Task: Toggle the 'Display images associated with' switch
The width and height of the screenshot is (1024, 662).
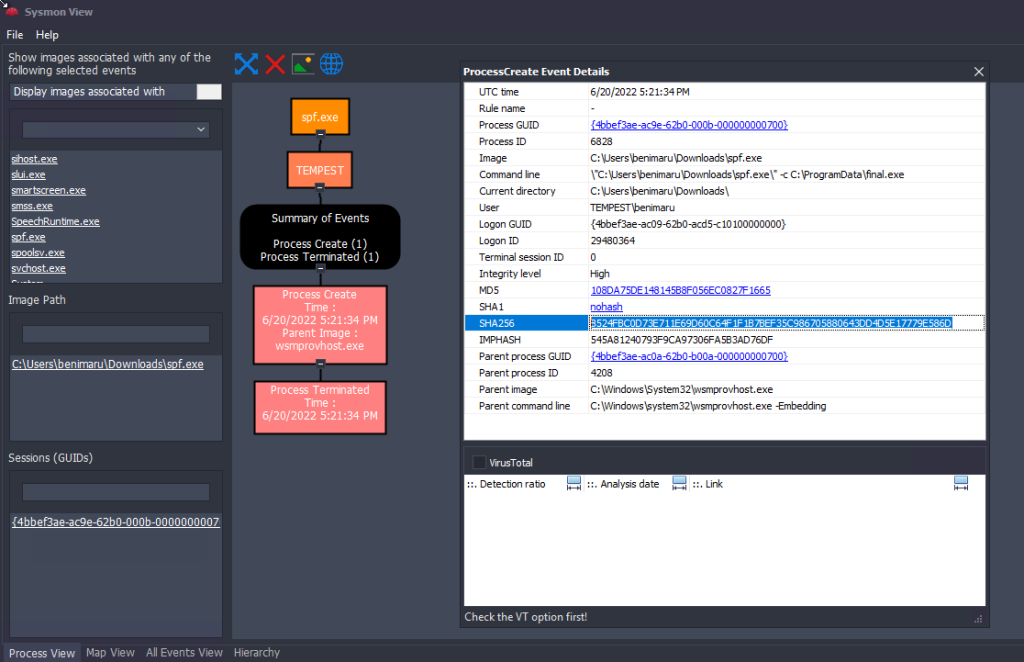Action: pyautogui.click(x=209, y=92)
